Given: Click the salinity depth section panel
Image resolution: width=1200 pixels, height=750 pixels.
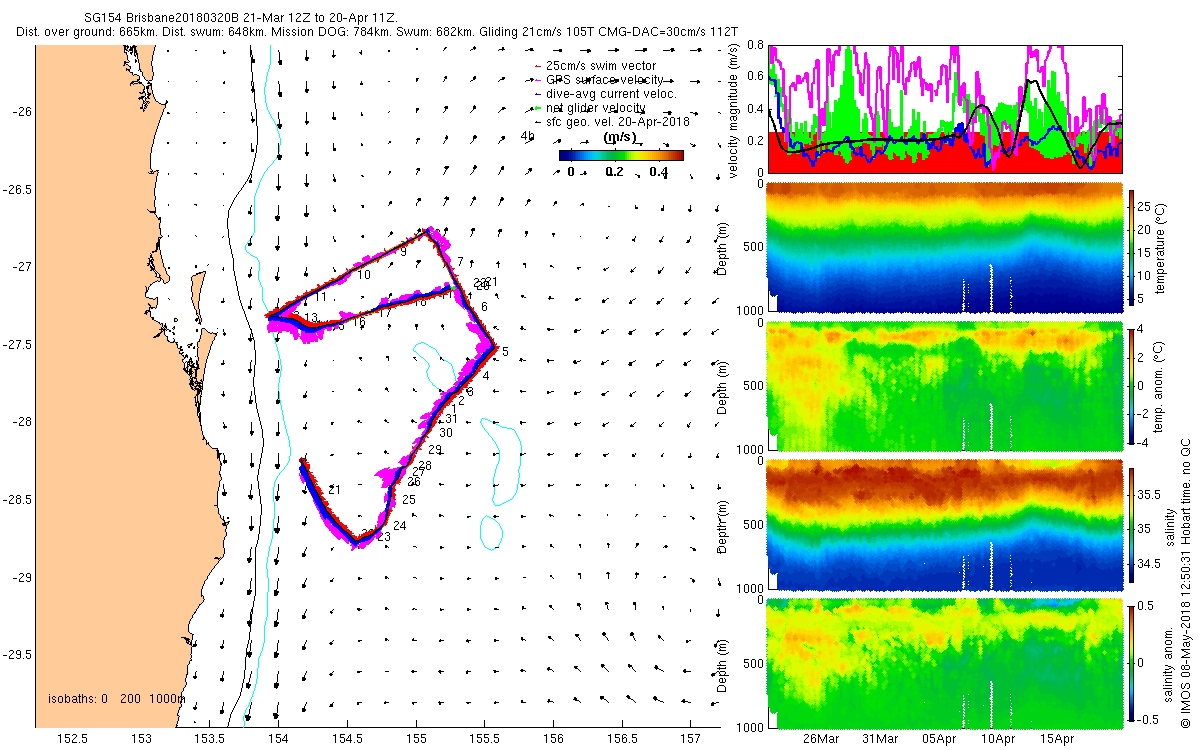Looking at the screenshot, I should [x=944, y=524].
